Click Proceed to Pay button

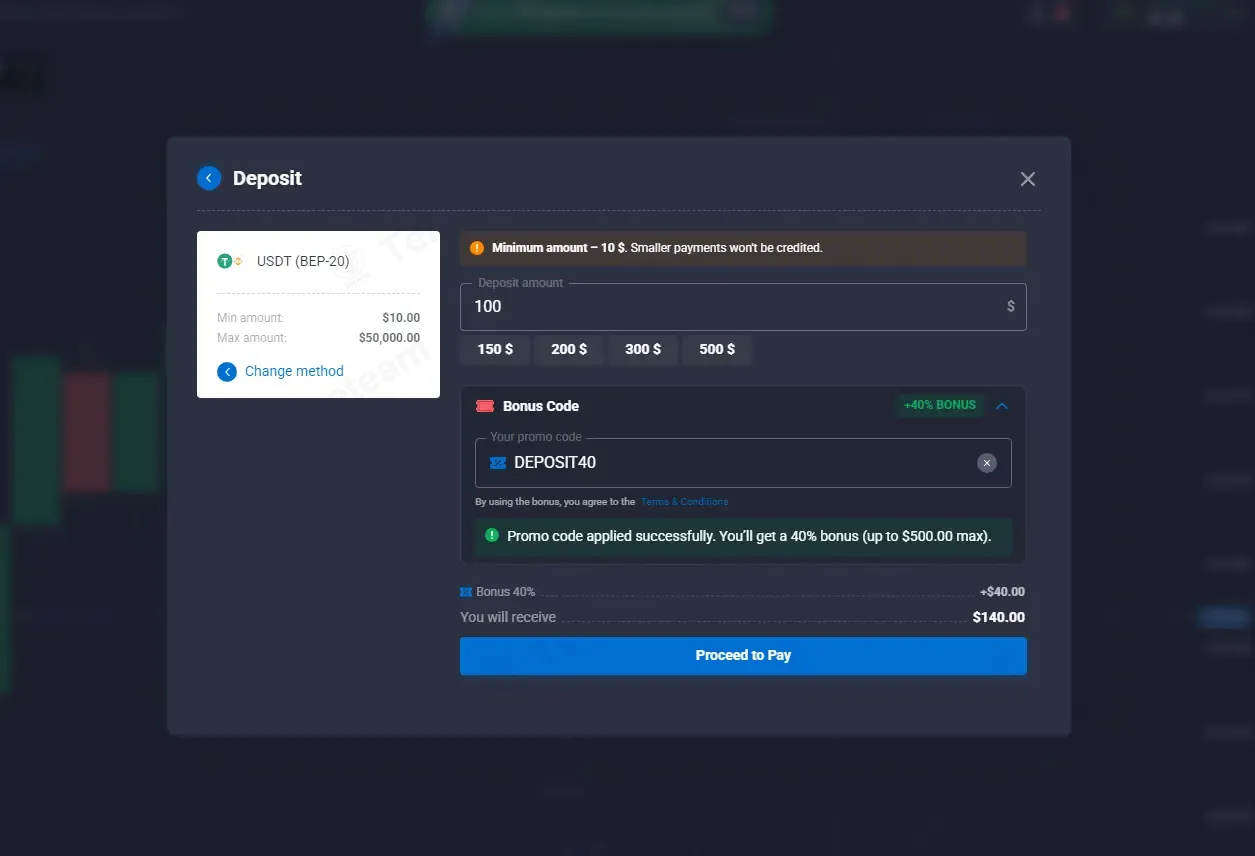coord(743,656)
